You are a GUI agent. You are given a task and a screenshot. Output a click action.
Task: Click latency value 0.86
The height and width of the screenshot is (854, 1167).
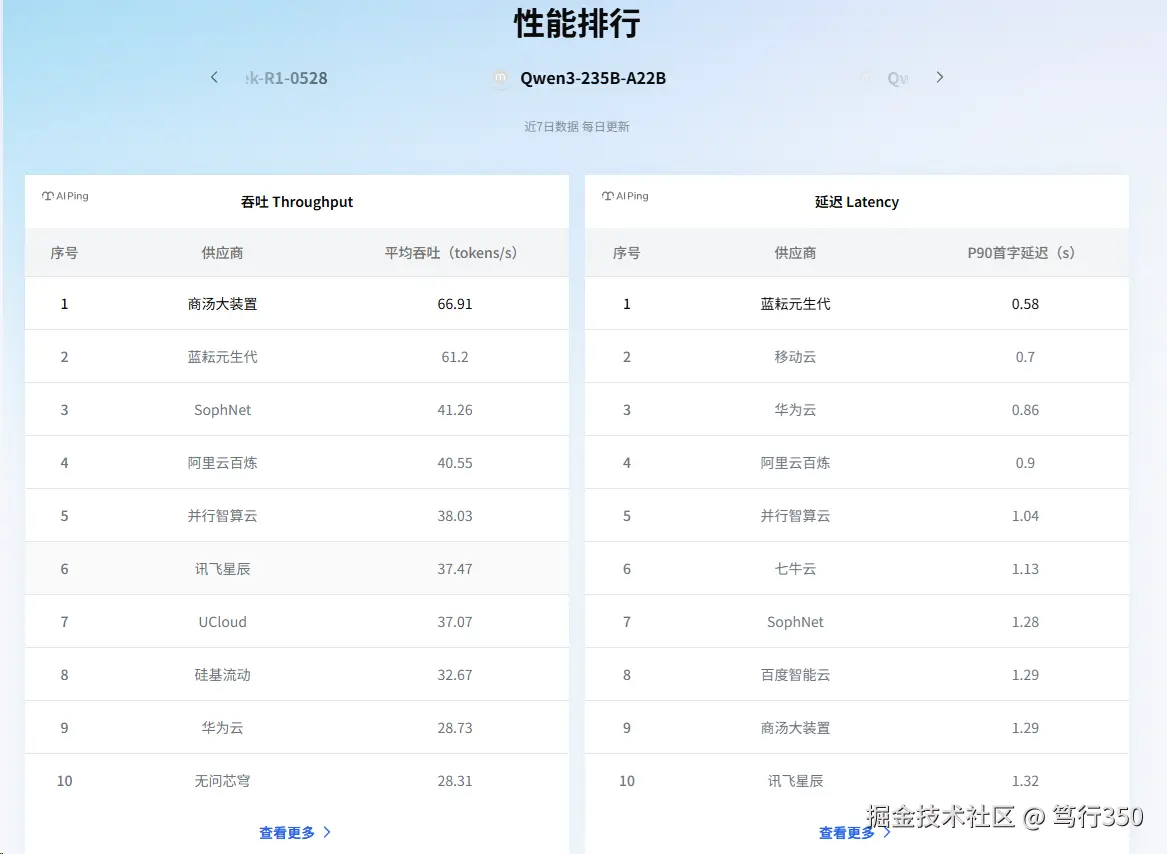point(1025,410)
